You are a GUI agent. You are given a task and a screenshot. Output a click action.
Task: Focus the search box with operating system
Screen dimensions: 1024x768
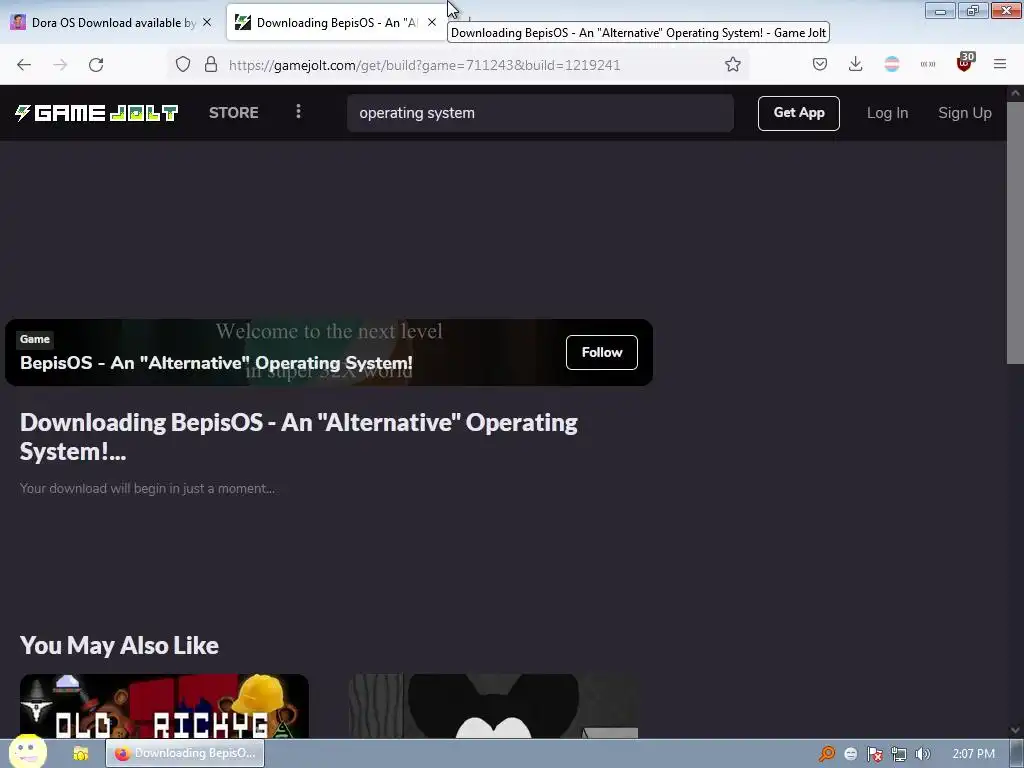pos(540,113)
